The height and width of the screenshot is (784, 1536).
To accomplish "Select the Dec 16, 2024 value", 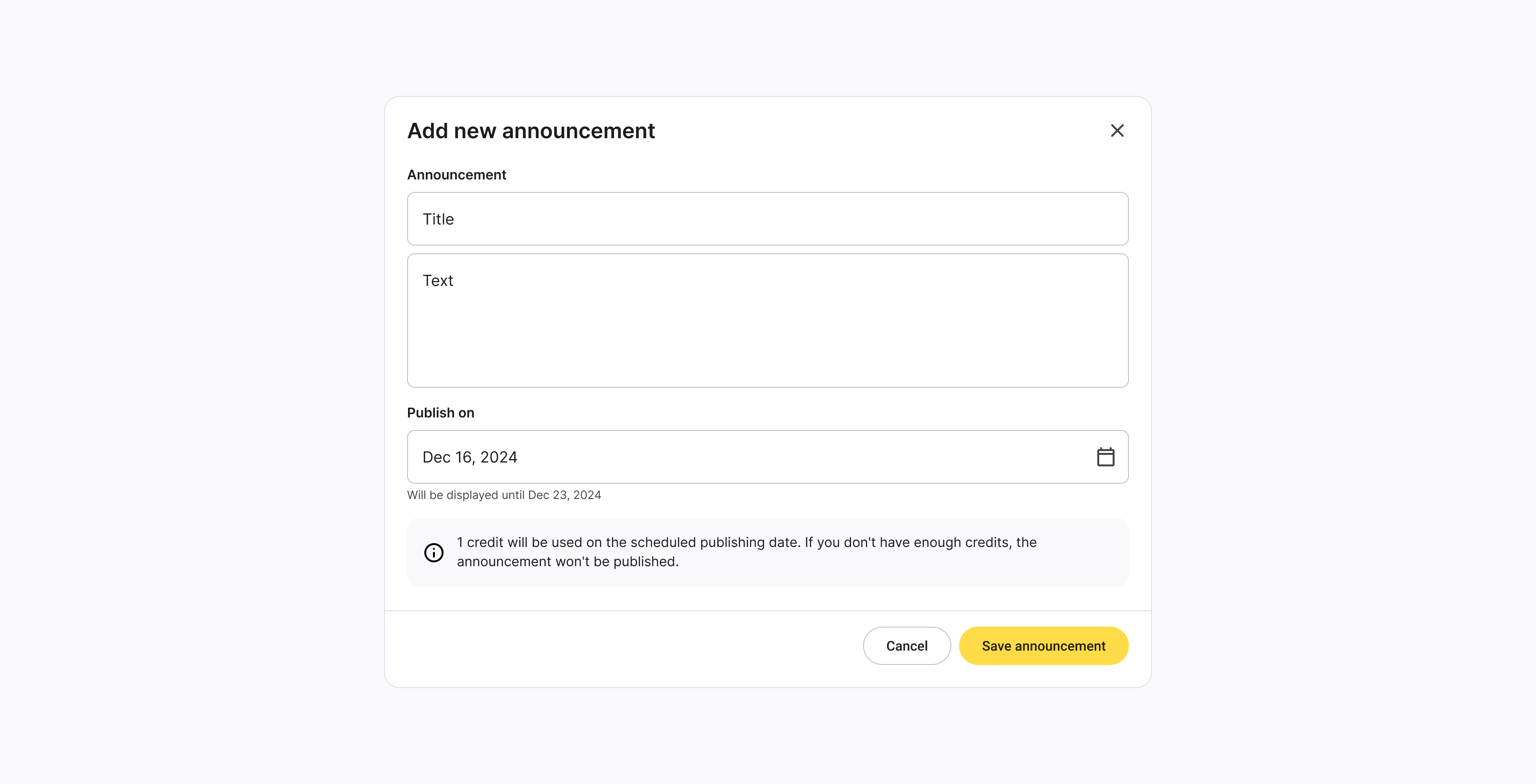I will point(469,457).
